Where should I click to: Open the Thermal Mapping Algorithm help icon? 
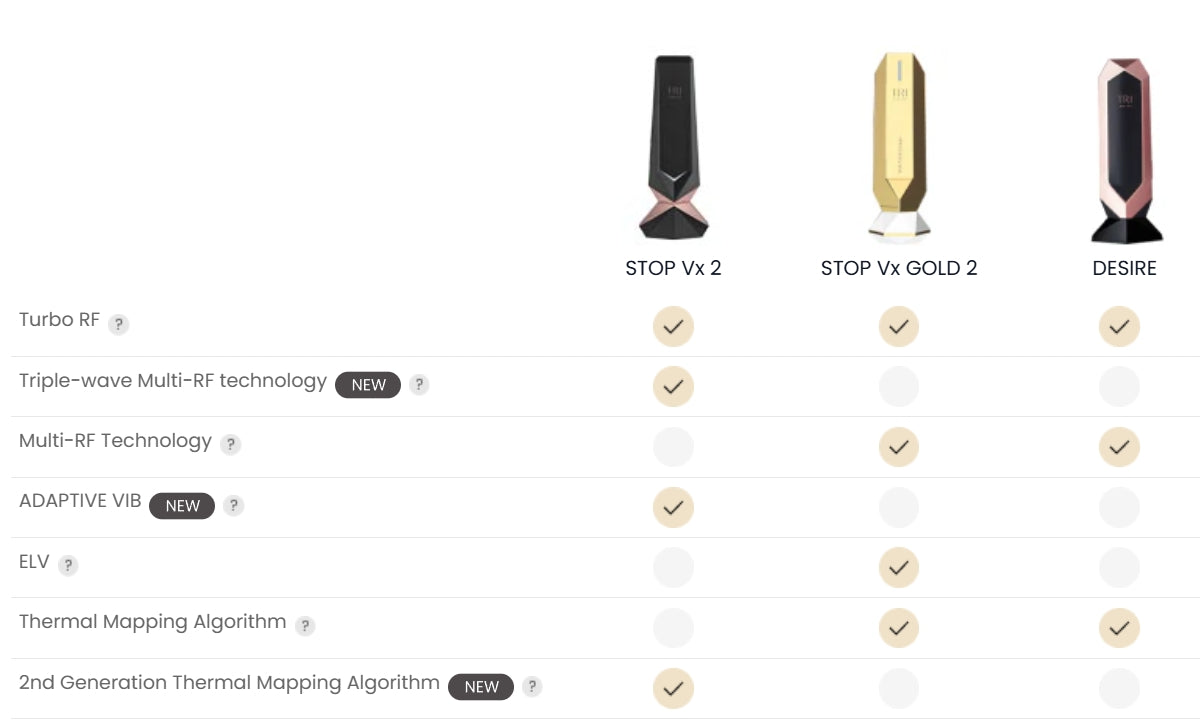303,624
